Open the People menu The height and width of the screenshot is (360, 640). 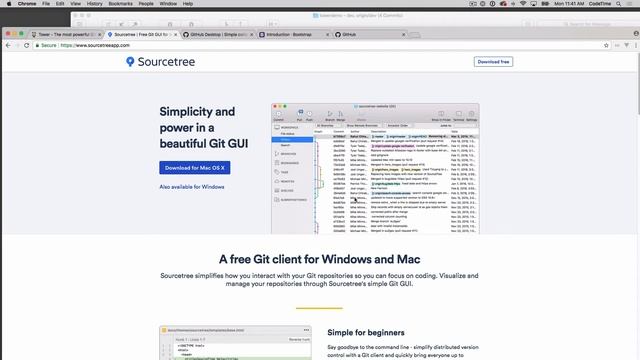146,4
